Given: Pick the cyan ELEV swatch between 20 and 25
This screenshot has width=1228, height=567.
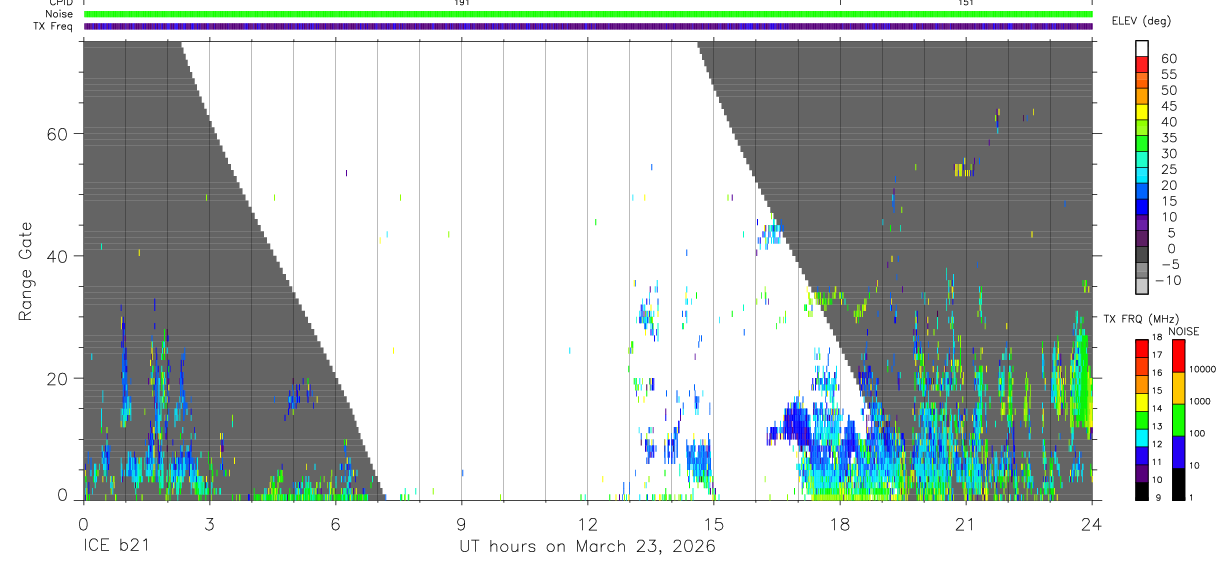Looking at the screenshot, I should 1142,174.
